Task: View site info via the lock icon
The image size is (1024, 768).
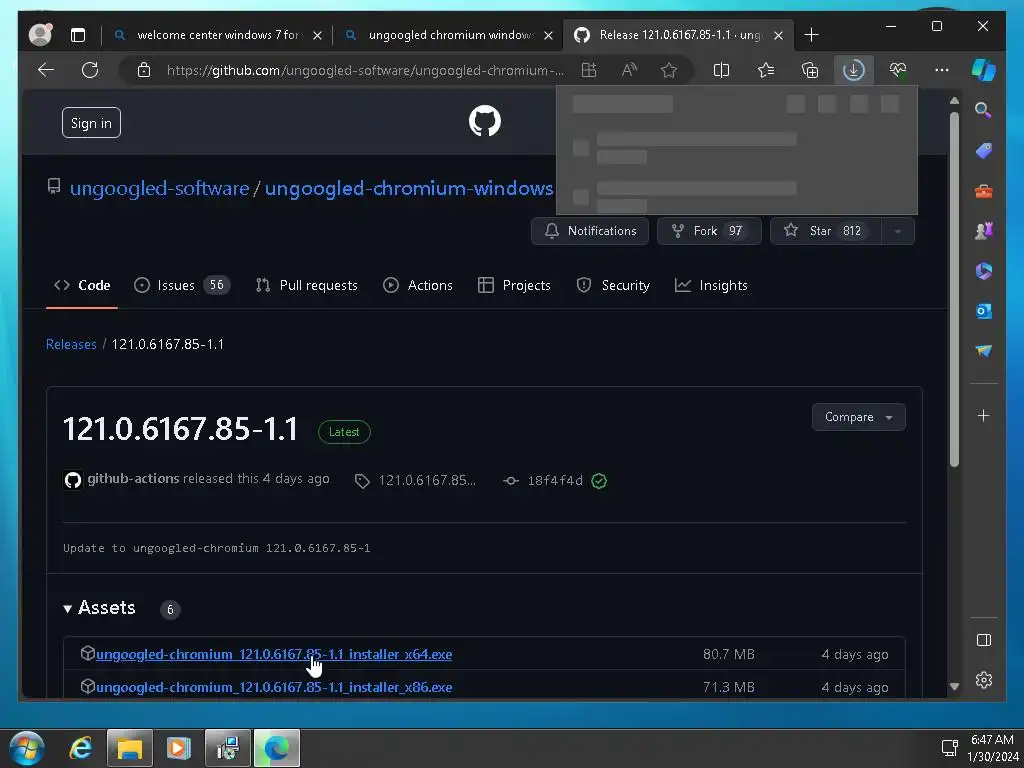Action: point(144,71)
